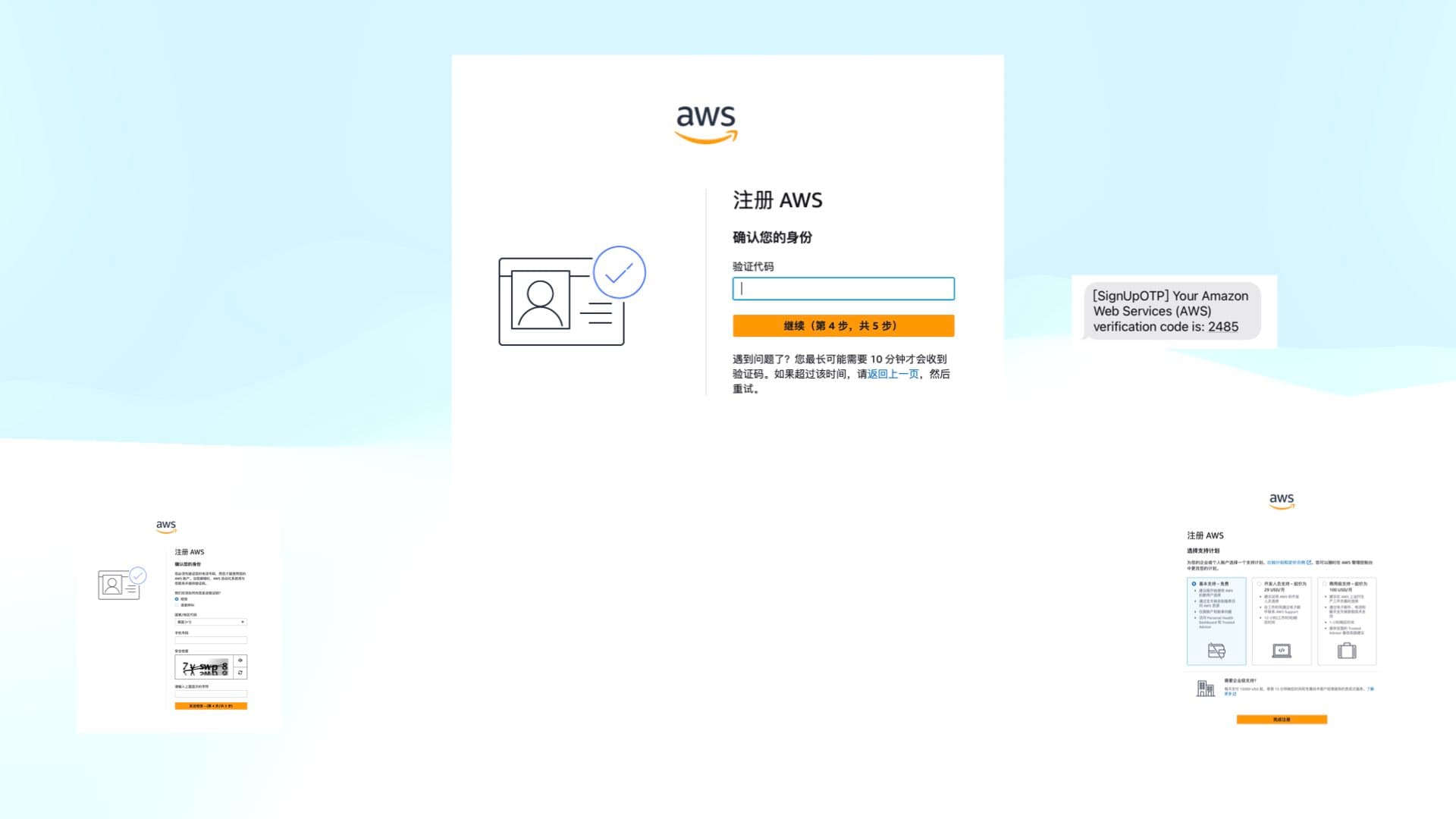Click the SMS verification code 2485 message
Viewport: 1456px width, 819px height.
(1172, 312)
